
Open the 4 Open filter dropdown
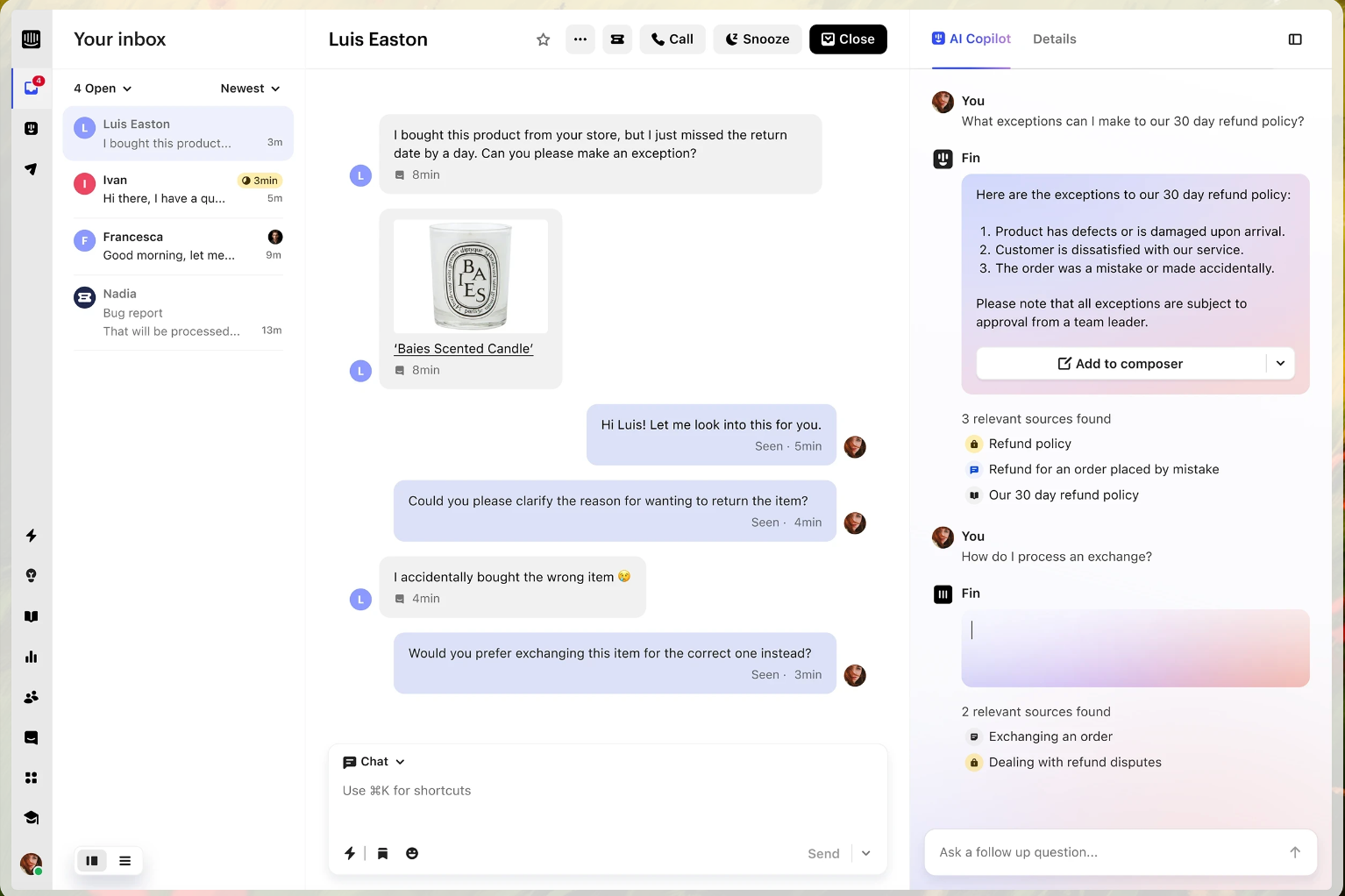click(102, 88)
